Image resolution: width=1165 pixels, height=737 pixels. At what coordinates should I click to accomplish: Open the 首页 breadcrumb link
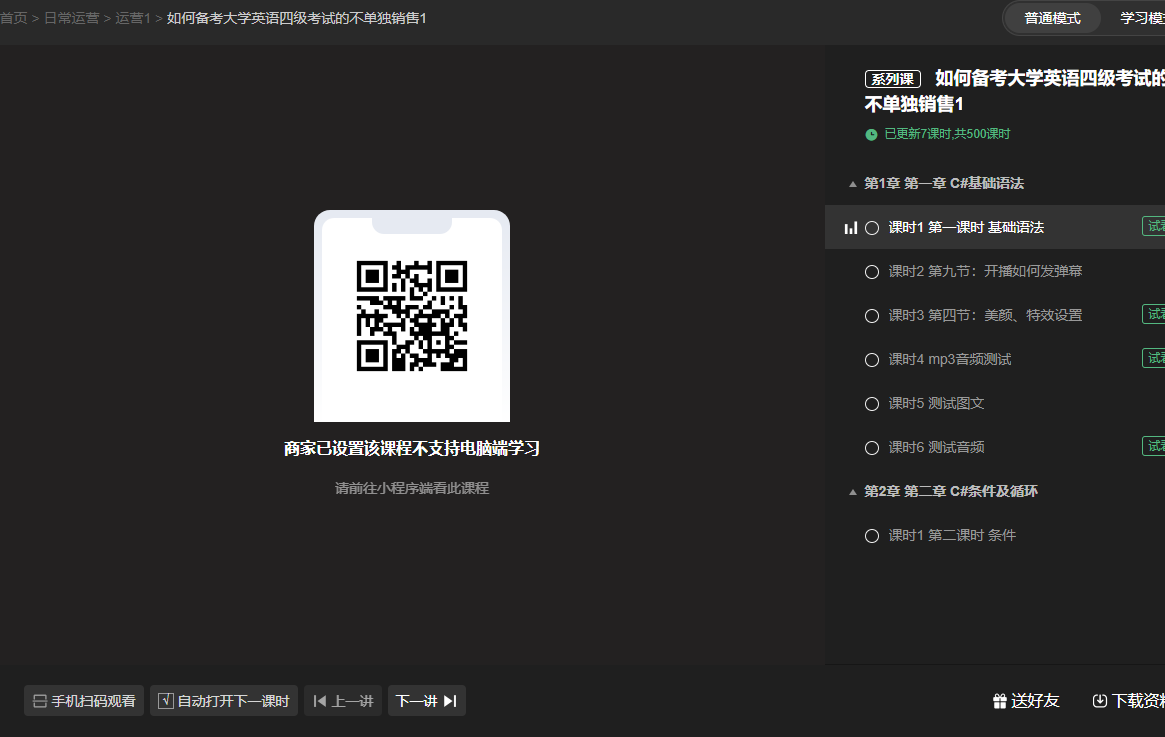[13, 18]
